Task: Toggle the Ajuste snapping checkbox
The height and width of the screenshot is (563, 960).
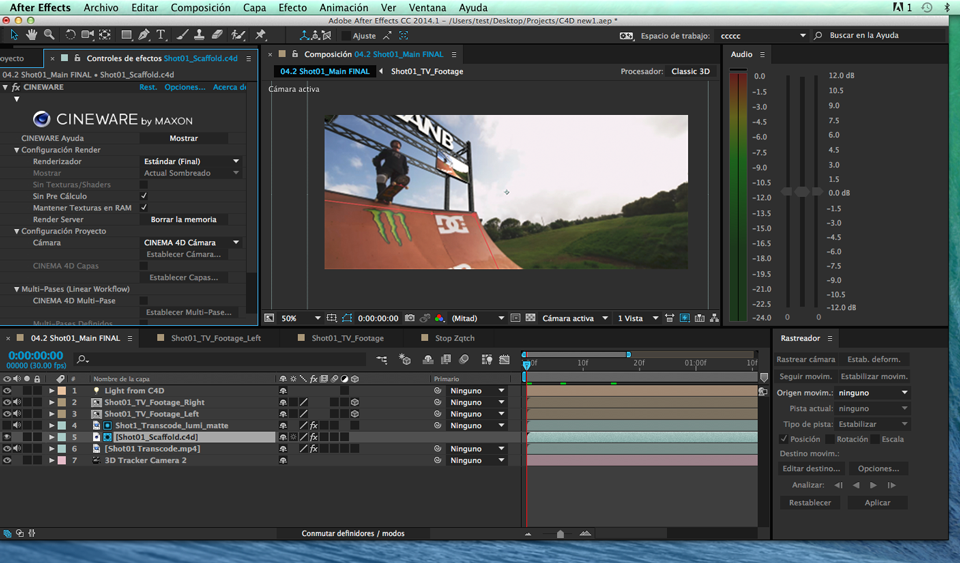Action: 346,35
